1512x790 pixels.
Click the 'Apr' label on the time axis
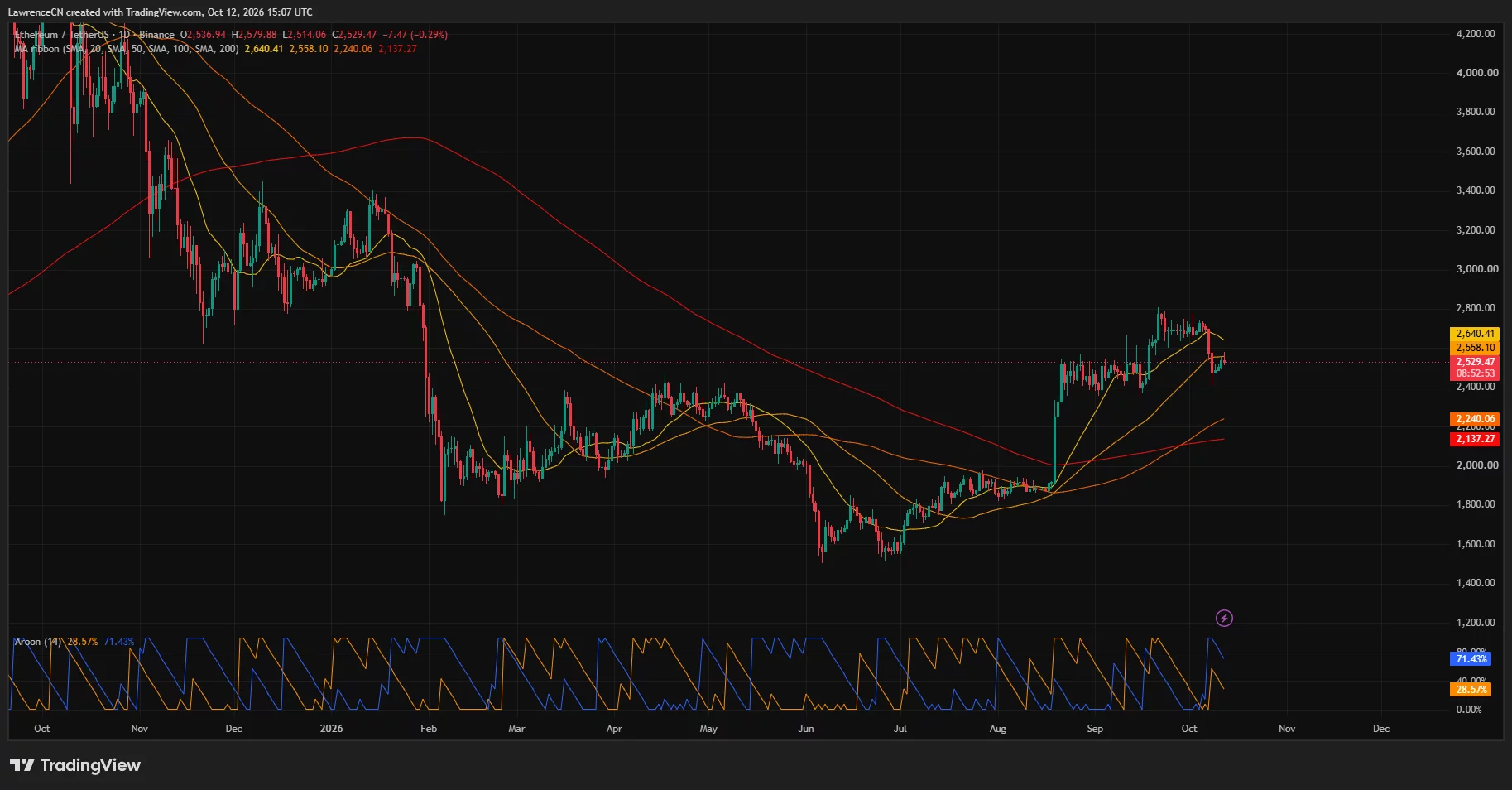[614, 729]
